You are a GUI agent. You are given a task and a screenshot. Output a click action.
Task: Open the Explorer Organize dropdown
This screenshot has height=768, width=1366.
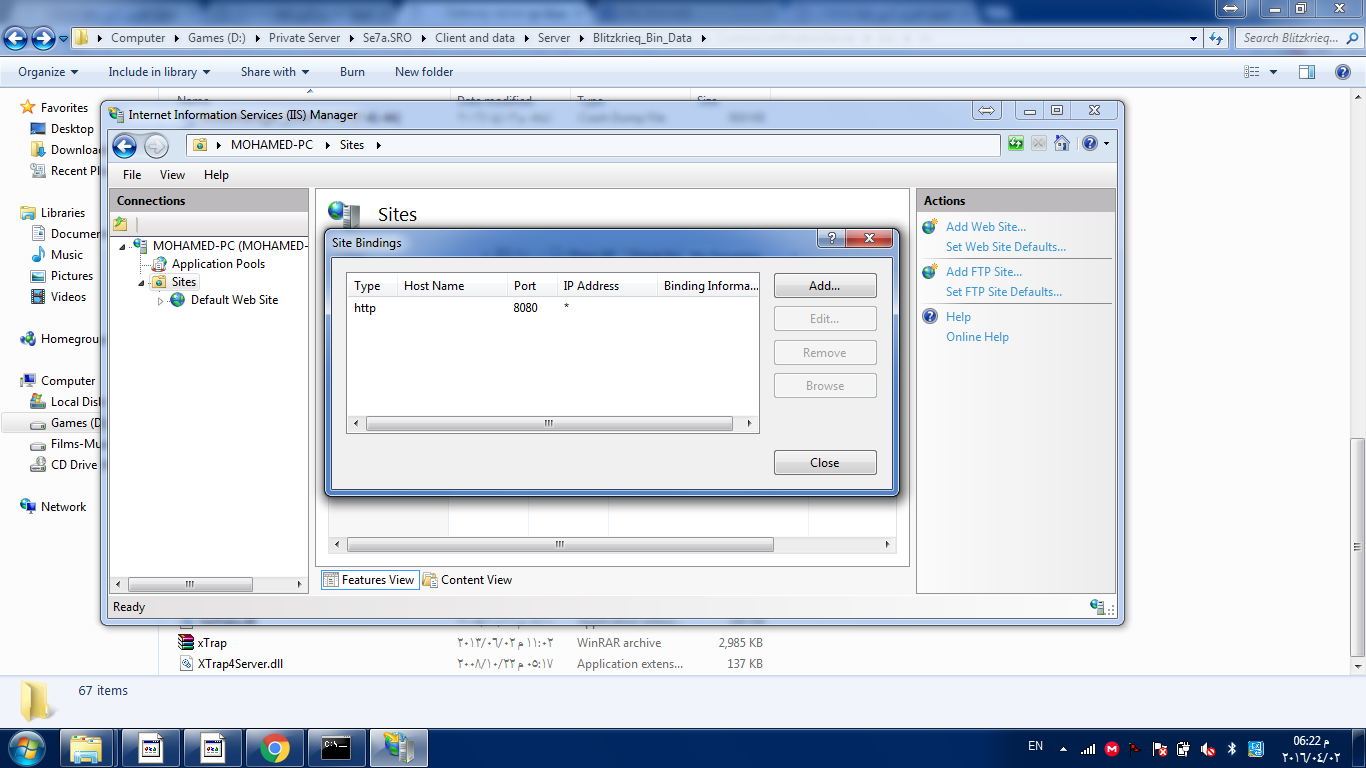click(x=48, y=72)
